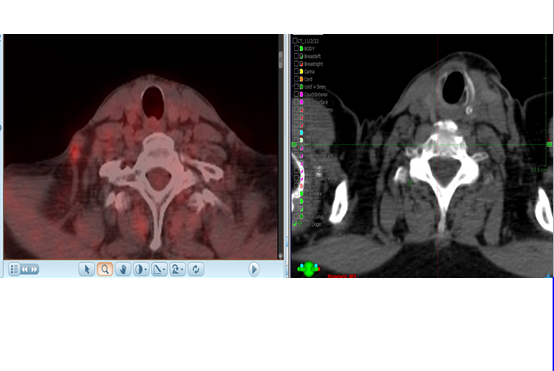This screenshot has width=554, height=371.
Task: Select CT_11/2/22 label in structure list
Action: (308, 41)
